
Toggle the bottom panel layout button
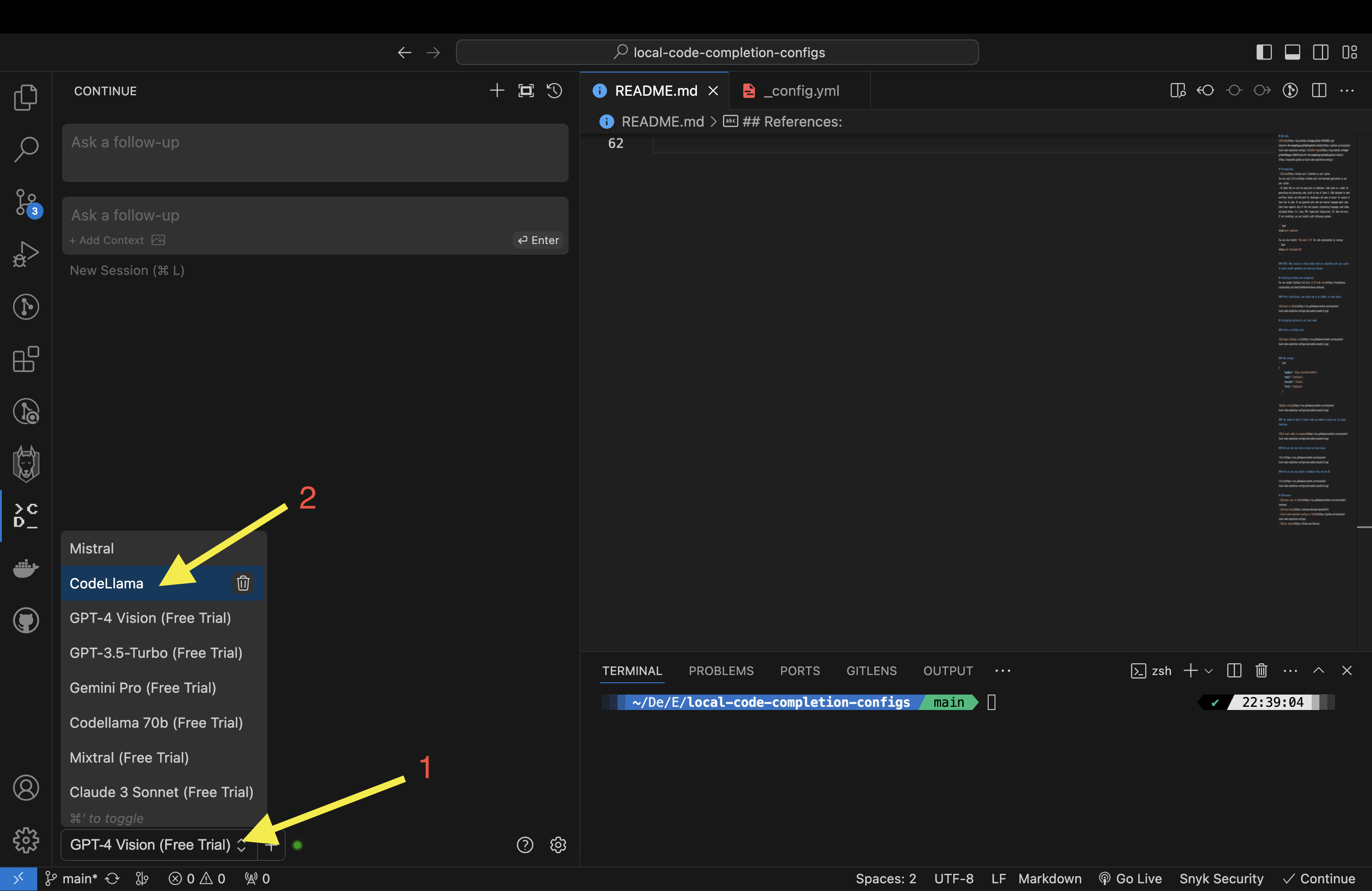1292,53
